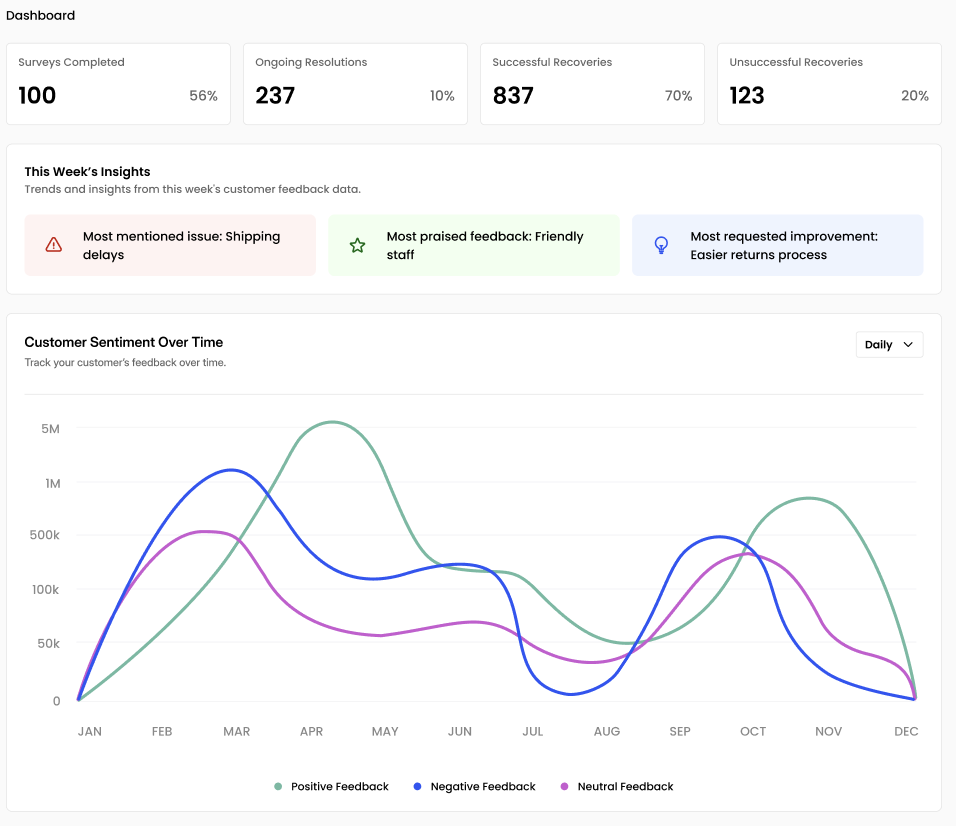Select the star icon beside praised feedback
The height and width of the screenshot is (826, 956).
tap(357, 244)
